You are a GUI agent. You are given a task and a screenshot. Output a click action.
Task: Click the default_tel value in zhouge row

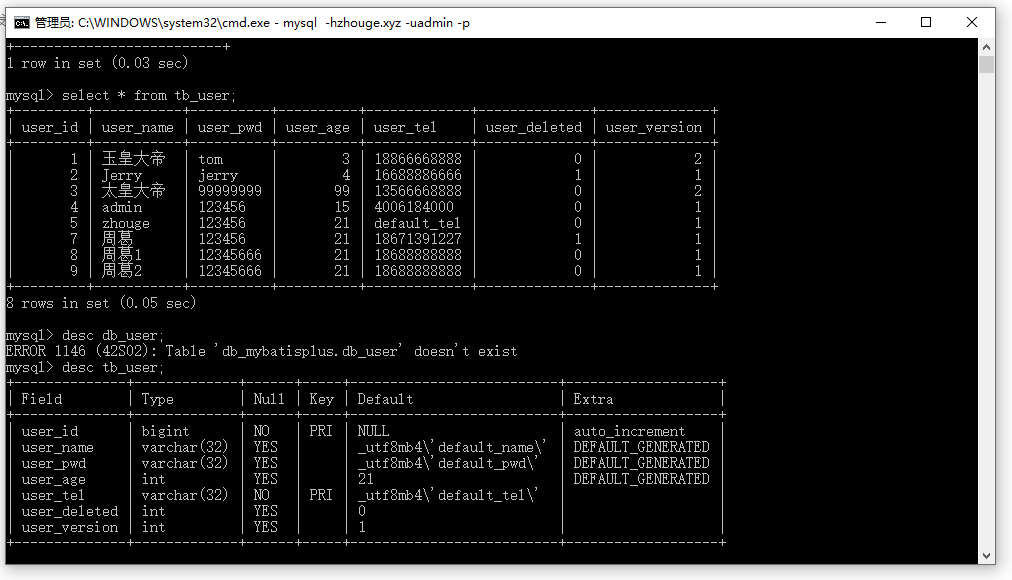coord(418,223)
